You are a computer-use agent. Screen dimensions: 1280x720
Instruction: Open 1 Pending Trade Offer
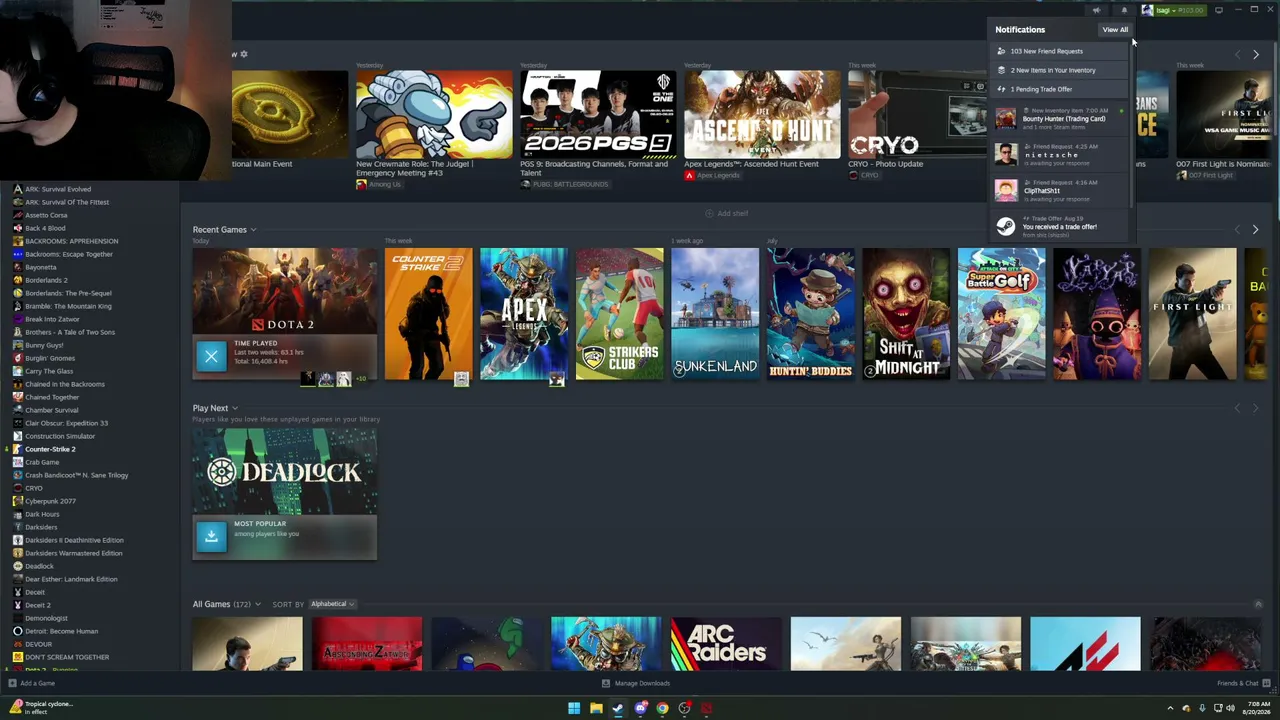click(x=1058, y=89)
